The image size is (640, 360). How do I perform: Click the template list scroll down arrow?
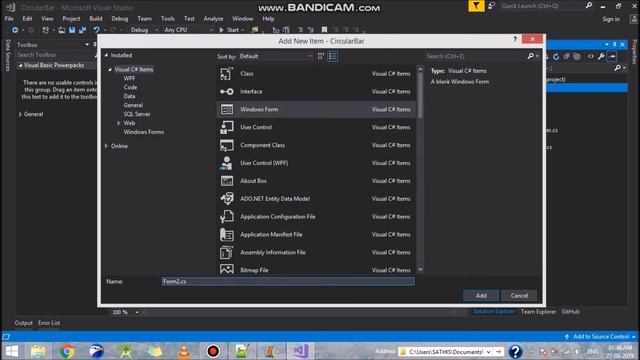420,270
